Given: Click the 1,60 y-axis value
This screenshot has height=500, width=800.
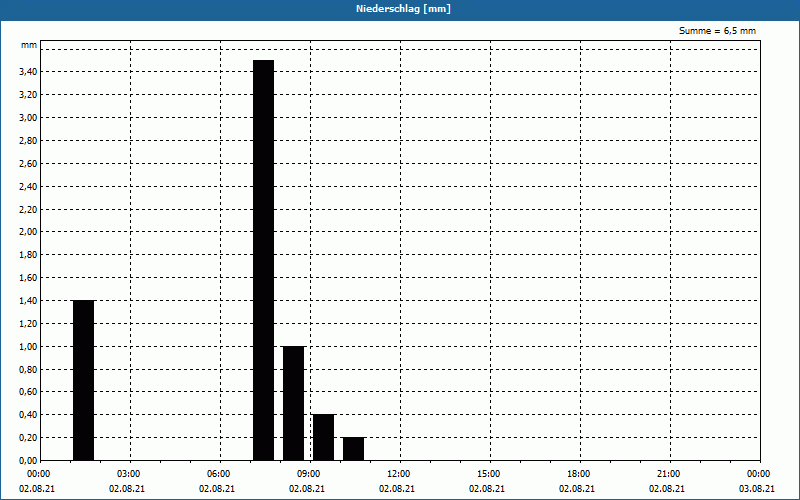Looking at the screenshot, I should [x=28, y=278].
